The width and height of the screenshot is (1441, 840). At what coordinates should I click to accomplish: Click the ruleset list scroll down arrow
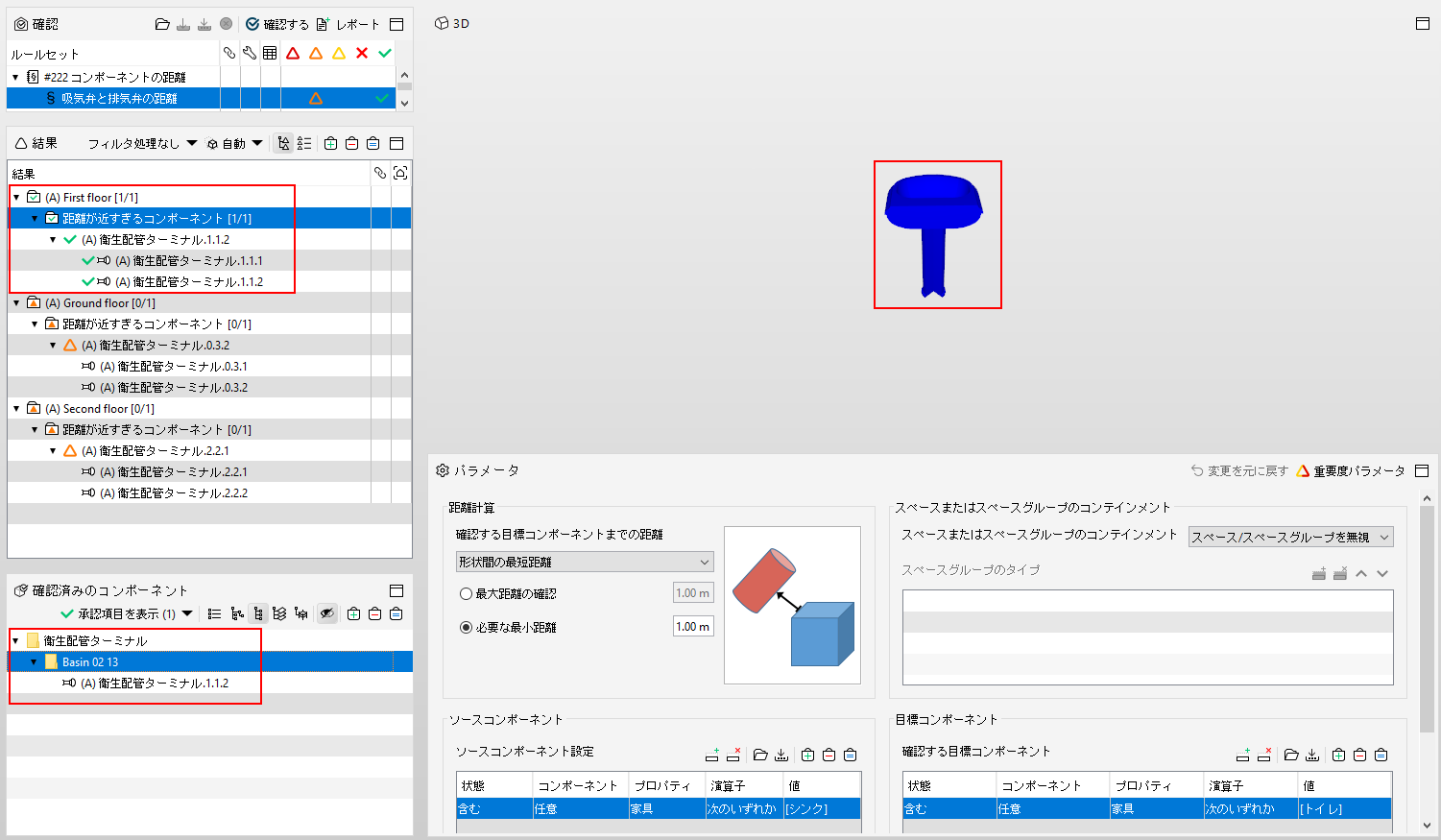coord(404,102)
